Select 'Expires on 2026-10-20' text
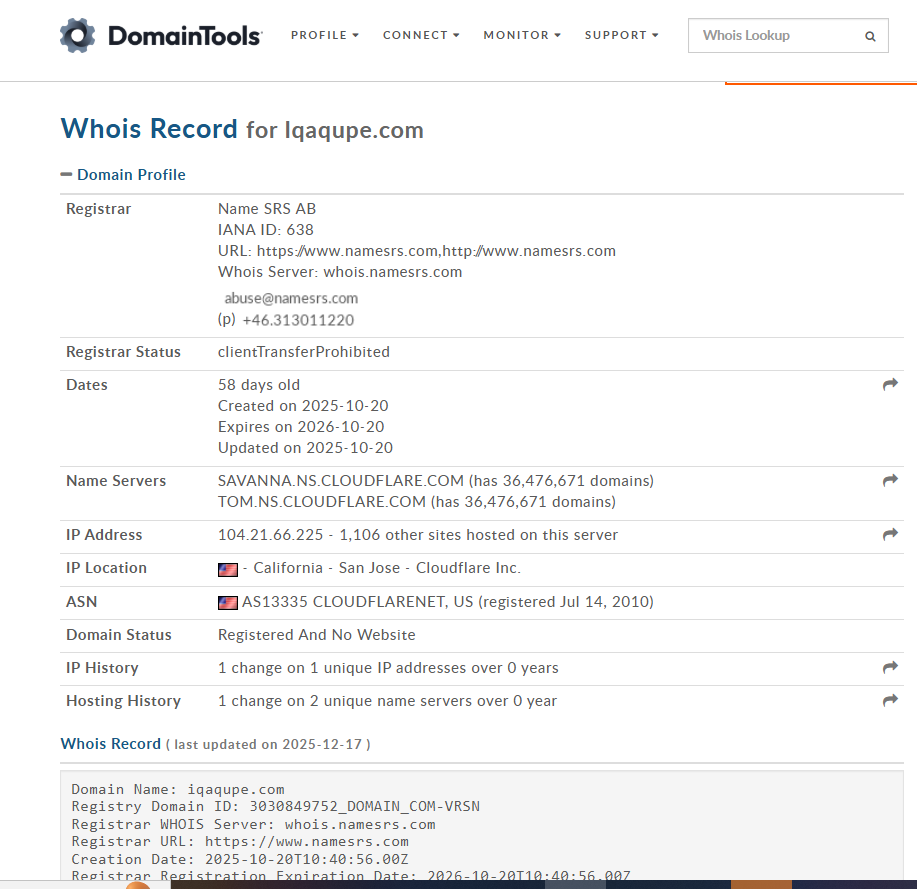Viewport: 917px width, 889px height. tap(301, 427)
